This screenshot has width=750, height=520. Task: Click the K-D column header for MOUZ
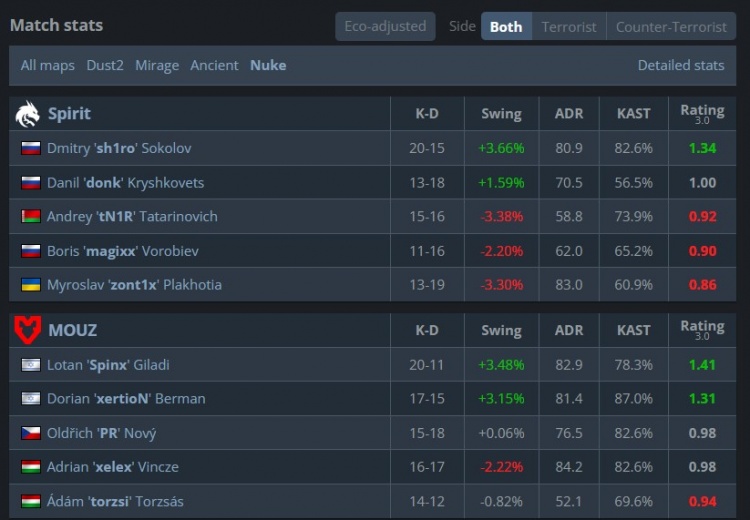tap(427, 330)
